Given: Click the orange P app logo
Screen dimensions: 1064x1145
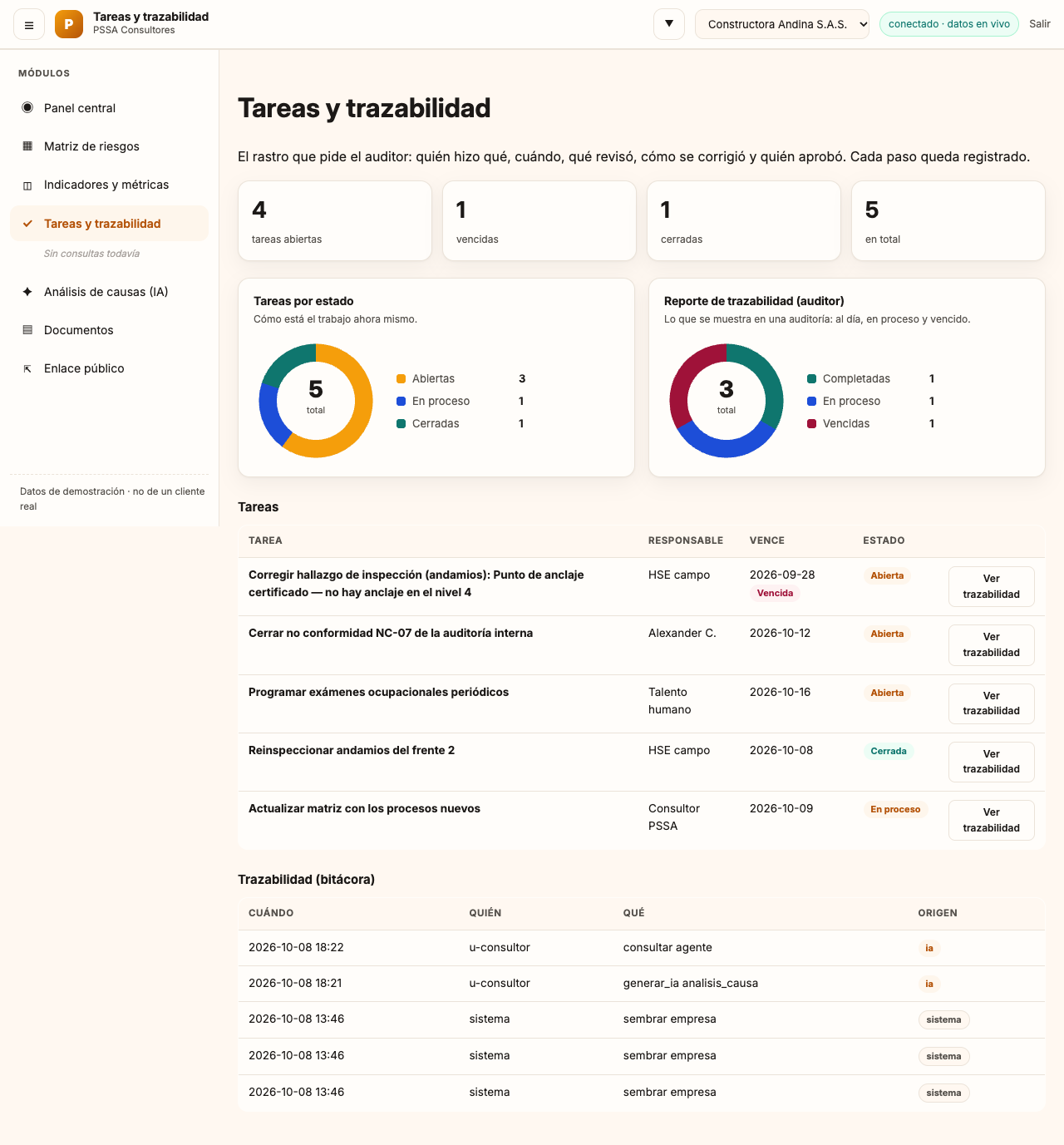Looking at the screenshot, I should click(69, 24).
